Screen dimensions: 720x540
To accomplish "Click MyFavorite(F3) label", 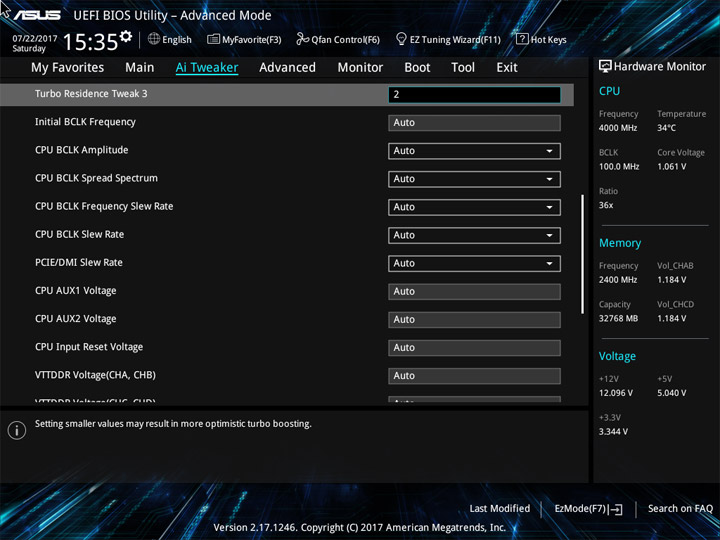I will click(252, 40).
